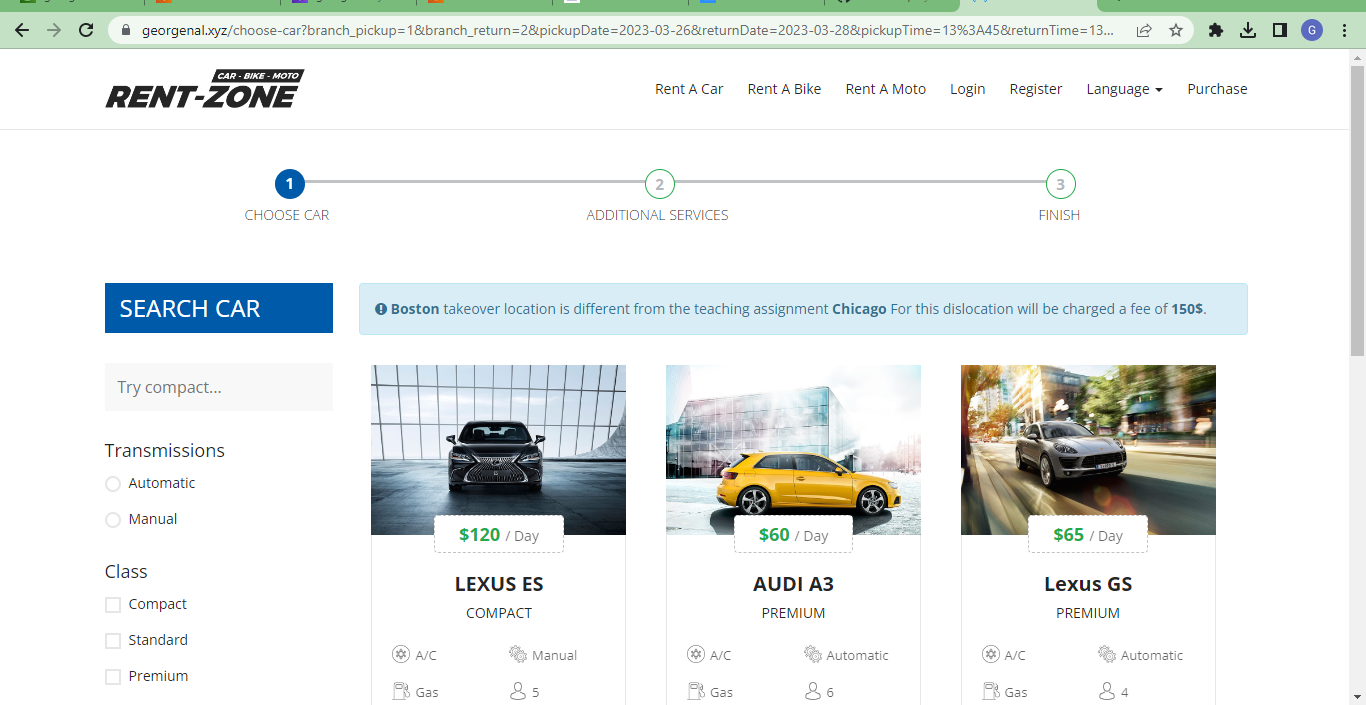This screenshot has width=1366, height=705.
Task: Share this page via address bar icon
Action: [x=1144, y=30]
